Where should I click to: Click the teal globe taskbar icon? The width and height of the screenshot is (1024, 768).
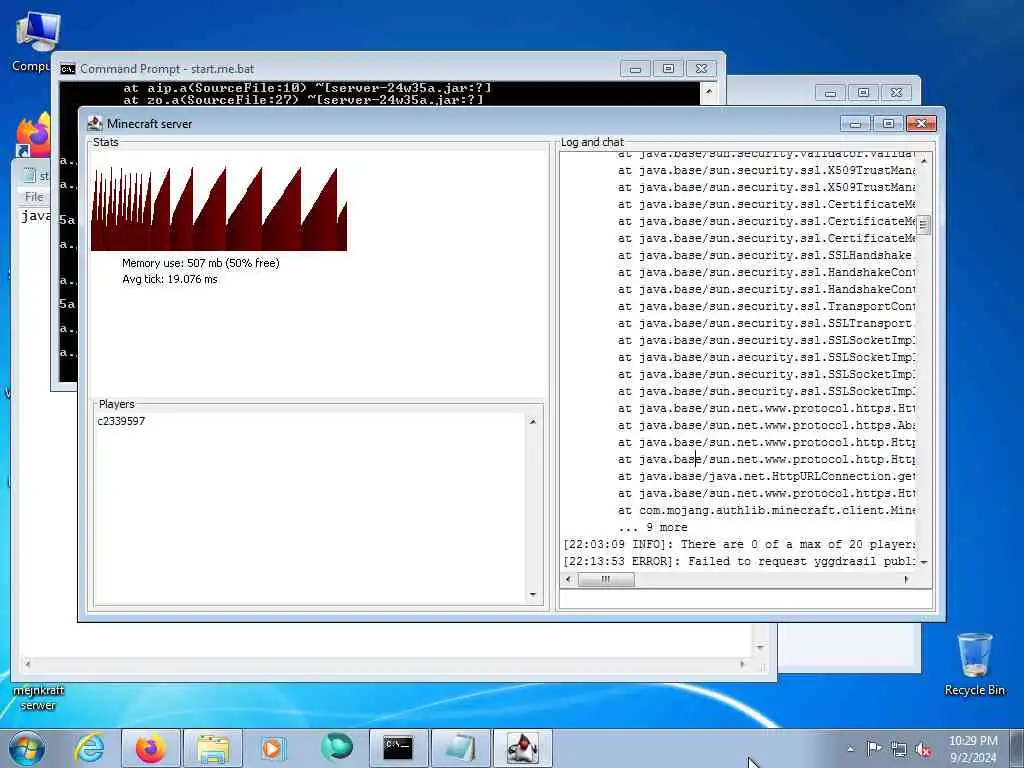click(337, 748)
